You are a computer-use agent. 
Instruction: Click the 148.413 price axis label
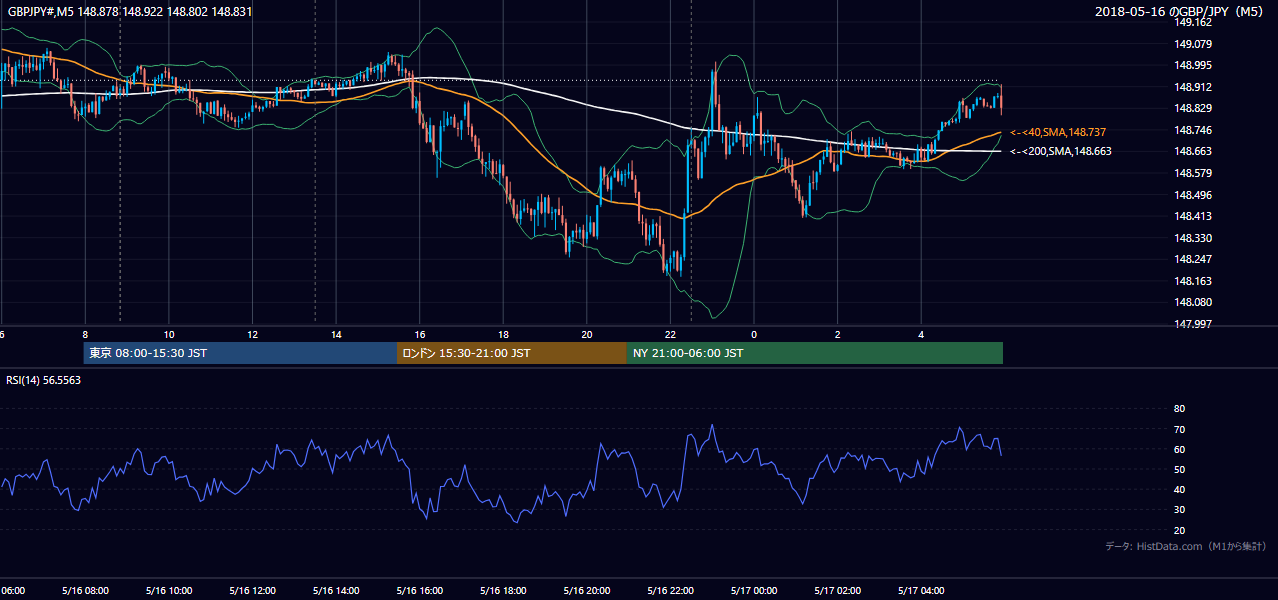(1194, 216)
